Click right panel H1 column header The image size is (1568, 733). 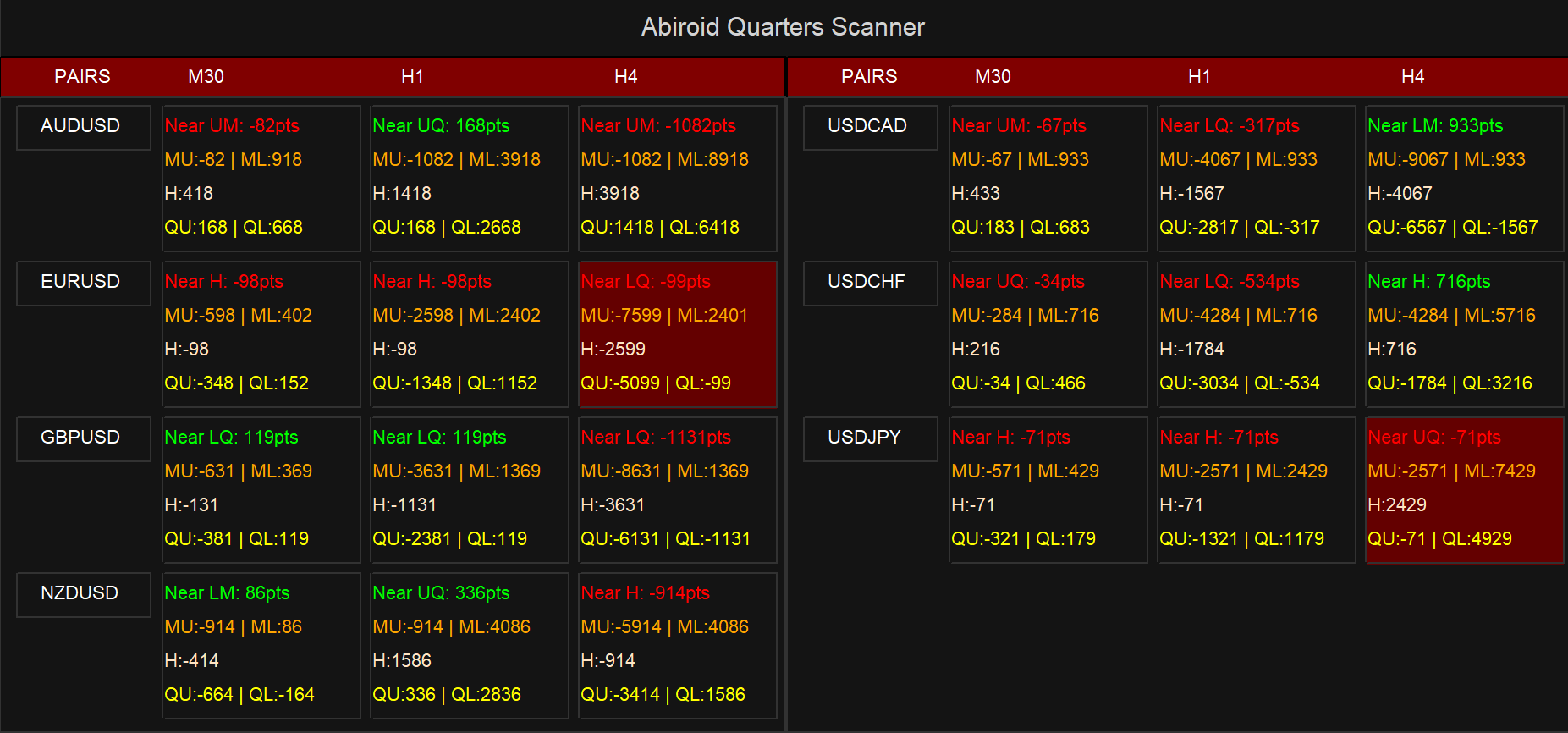(x=1199, y=77)
